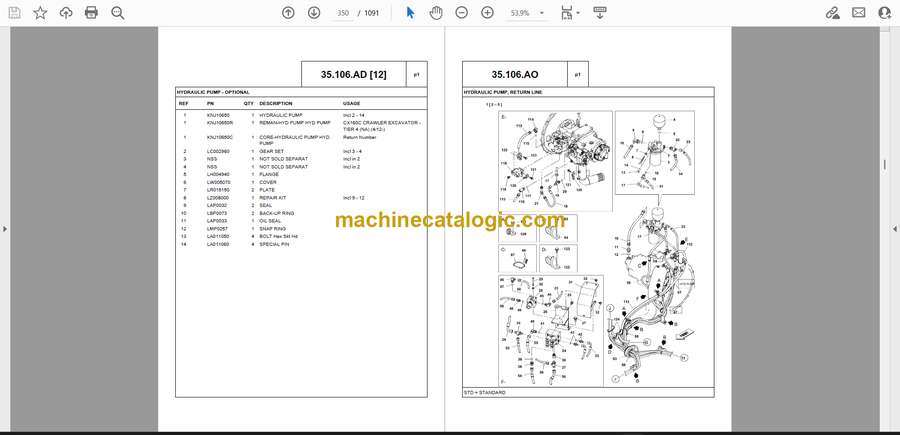Select the HYDRAULIC PUMP - OPTIONAL title

tap(213, 92)
